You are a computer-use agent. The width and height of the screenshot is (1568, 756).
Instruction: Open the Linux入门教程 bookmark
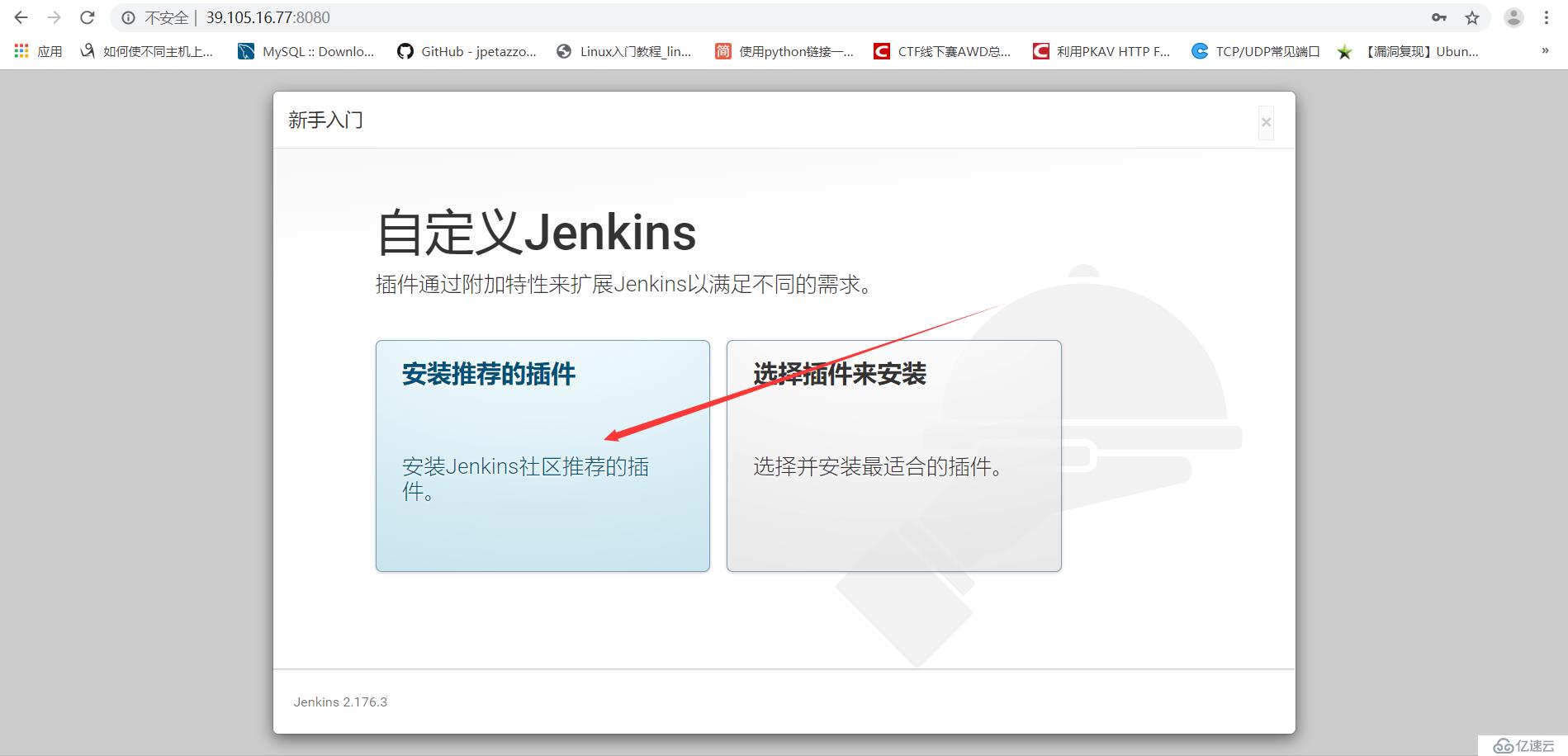coord(624,51)
